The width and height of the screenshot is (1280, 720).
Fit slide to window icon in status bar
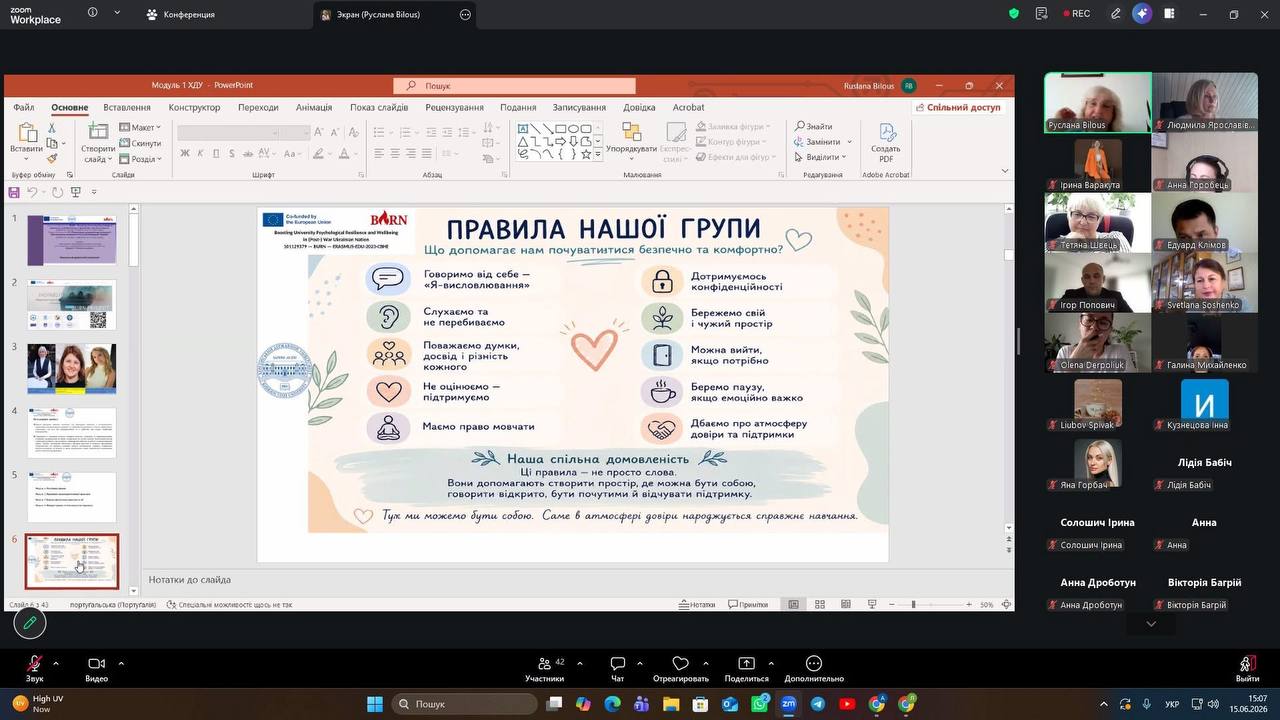tap(1006, 604)
